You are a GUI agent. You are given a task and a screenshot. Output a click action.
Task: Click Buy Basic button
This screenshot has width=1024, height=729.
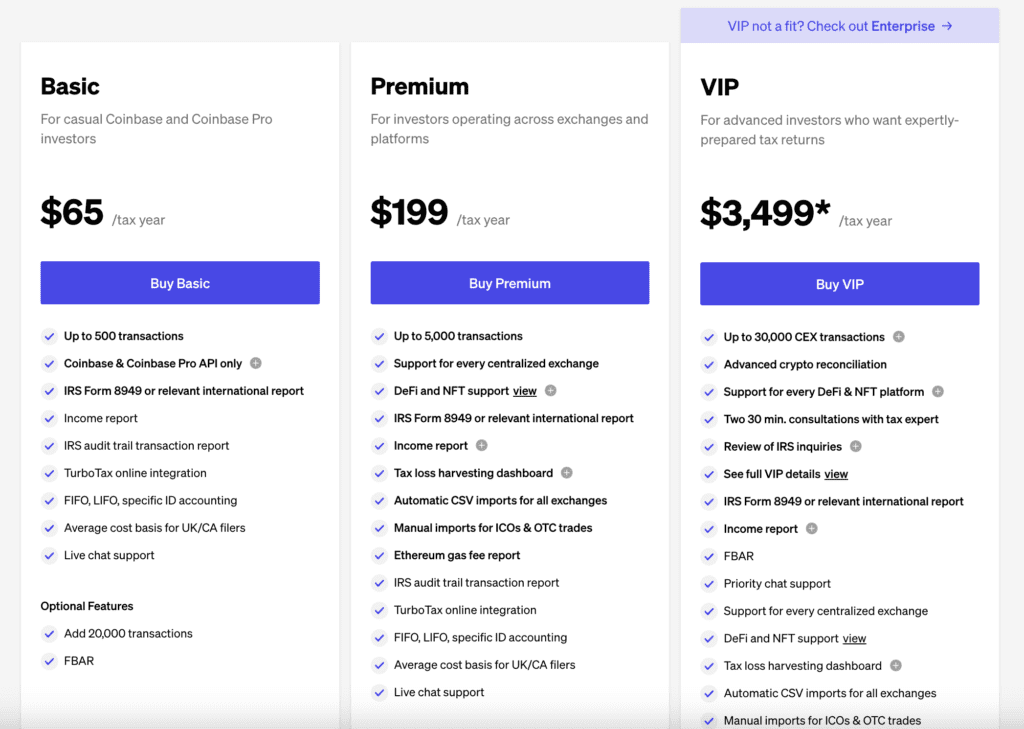point(180,283)
